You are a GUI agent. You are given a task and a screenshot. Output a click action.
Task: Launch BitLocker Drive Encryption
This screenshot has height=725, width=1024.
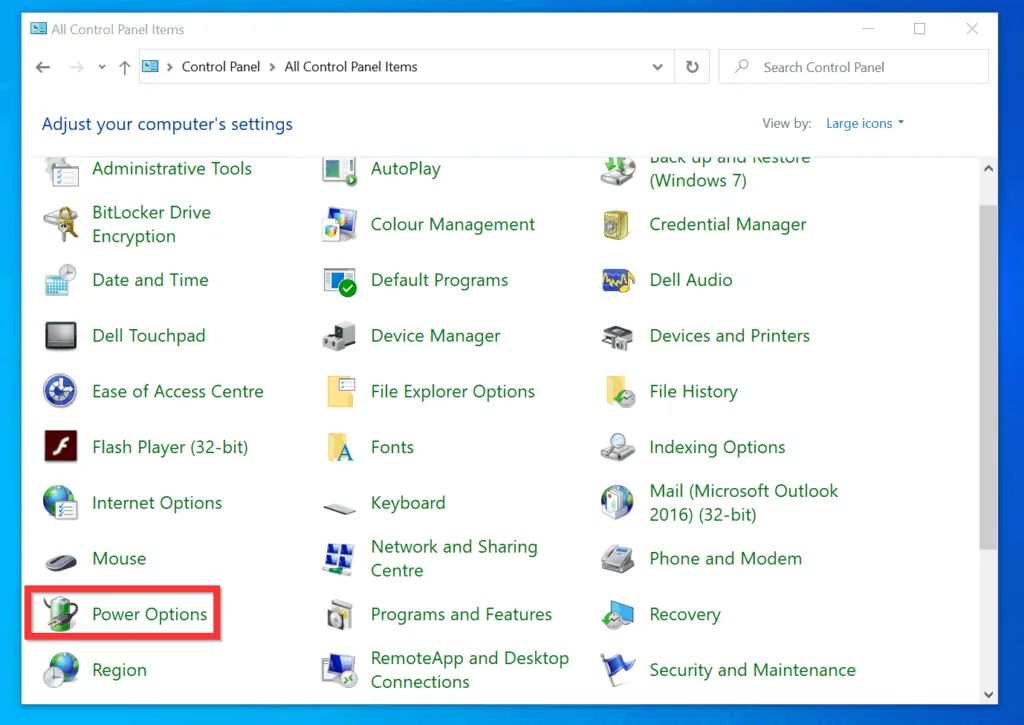(x=151, y=224)
